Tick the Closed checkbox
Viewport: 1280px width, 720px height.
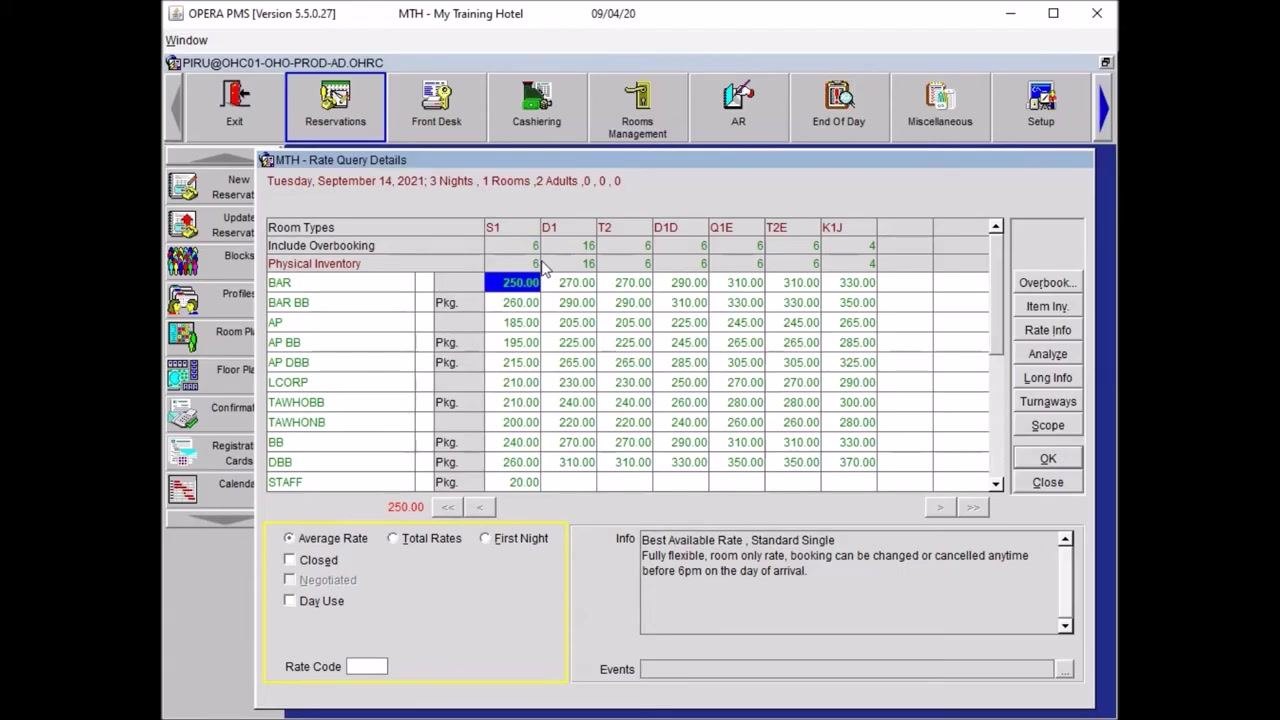289,560
